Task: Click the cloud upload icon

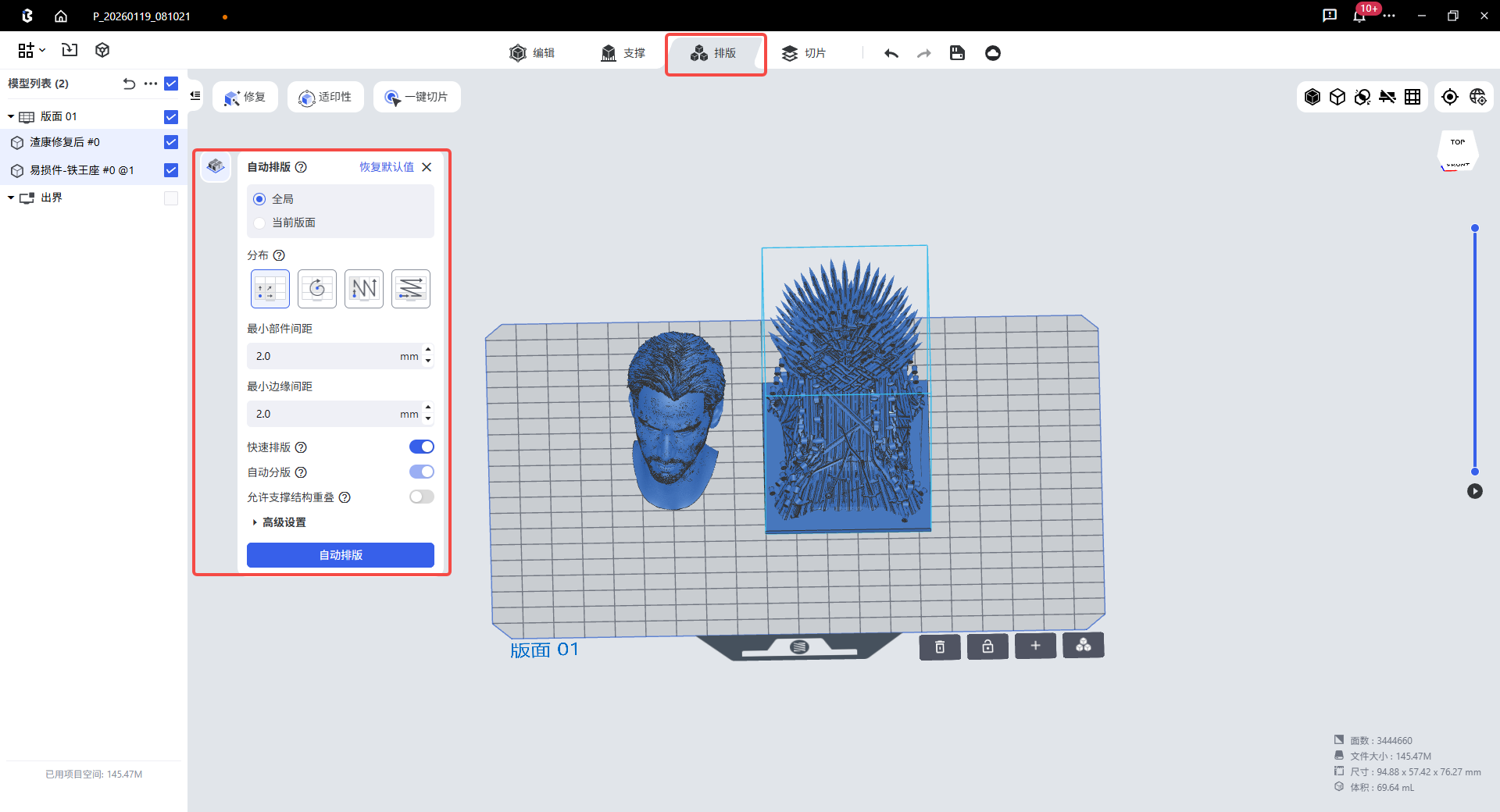Action: (993, 53)
